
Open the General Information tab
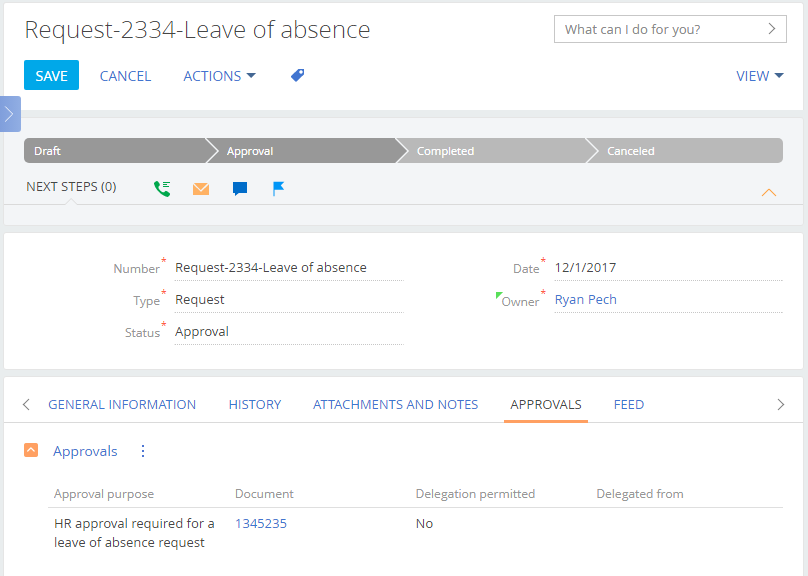click(x=122, y=404)
